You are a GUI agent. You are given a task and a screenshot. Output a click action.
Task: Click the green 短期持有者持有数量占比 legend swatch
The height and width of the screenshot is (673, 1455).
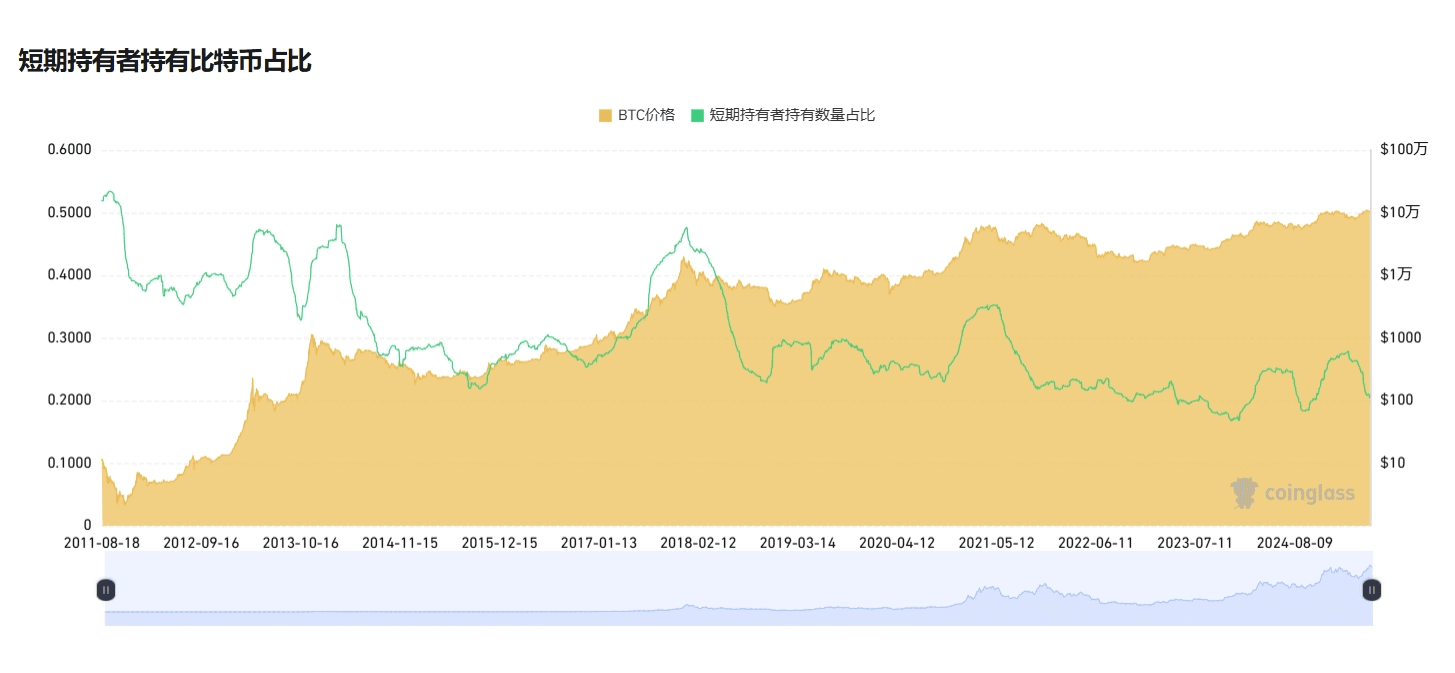(x=698, y=115)
